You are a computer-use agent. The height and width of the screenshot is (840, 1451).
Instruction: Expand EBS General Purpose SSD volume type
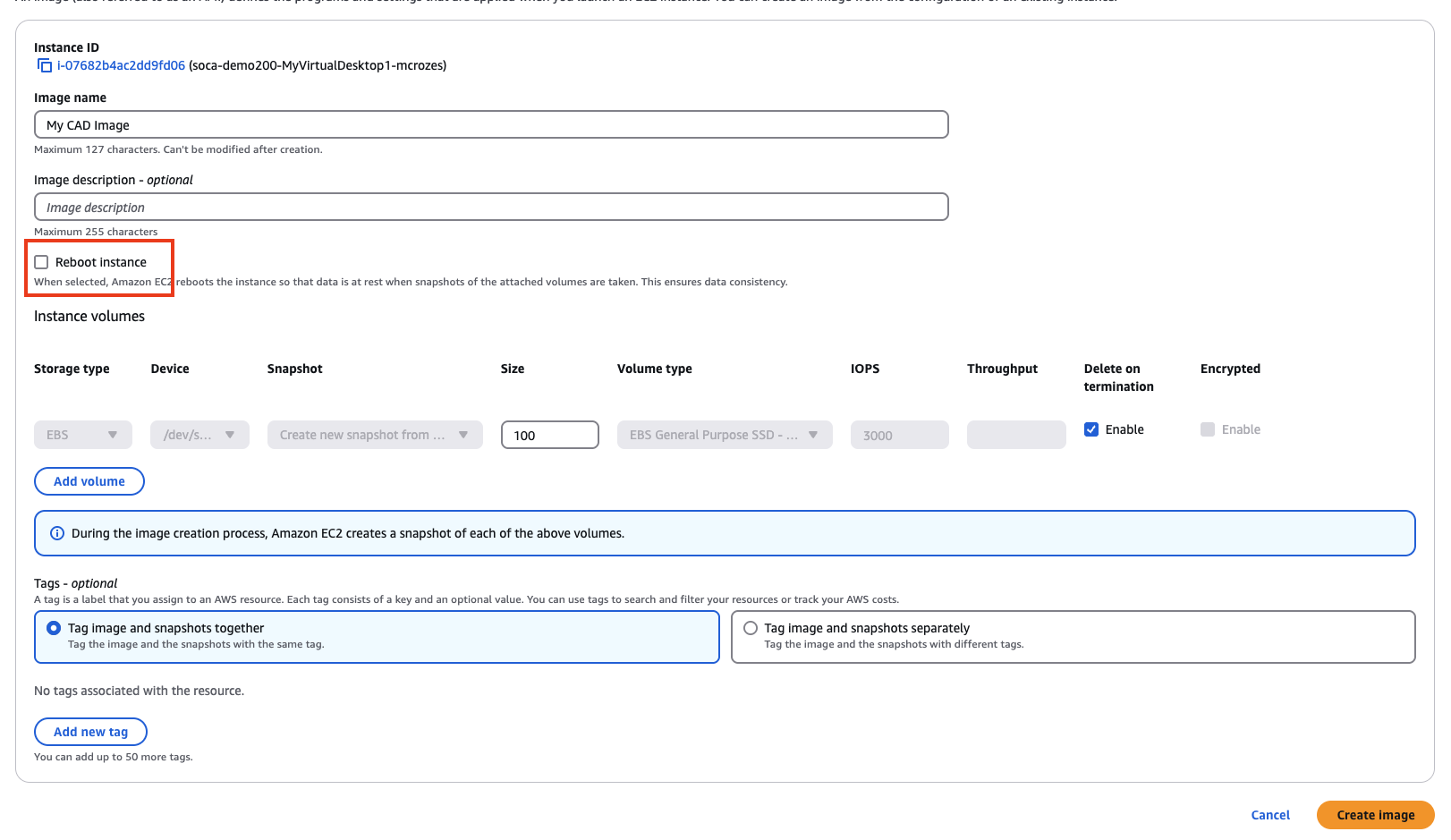coord(724,435)
